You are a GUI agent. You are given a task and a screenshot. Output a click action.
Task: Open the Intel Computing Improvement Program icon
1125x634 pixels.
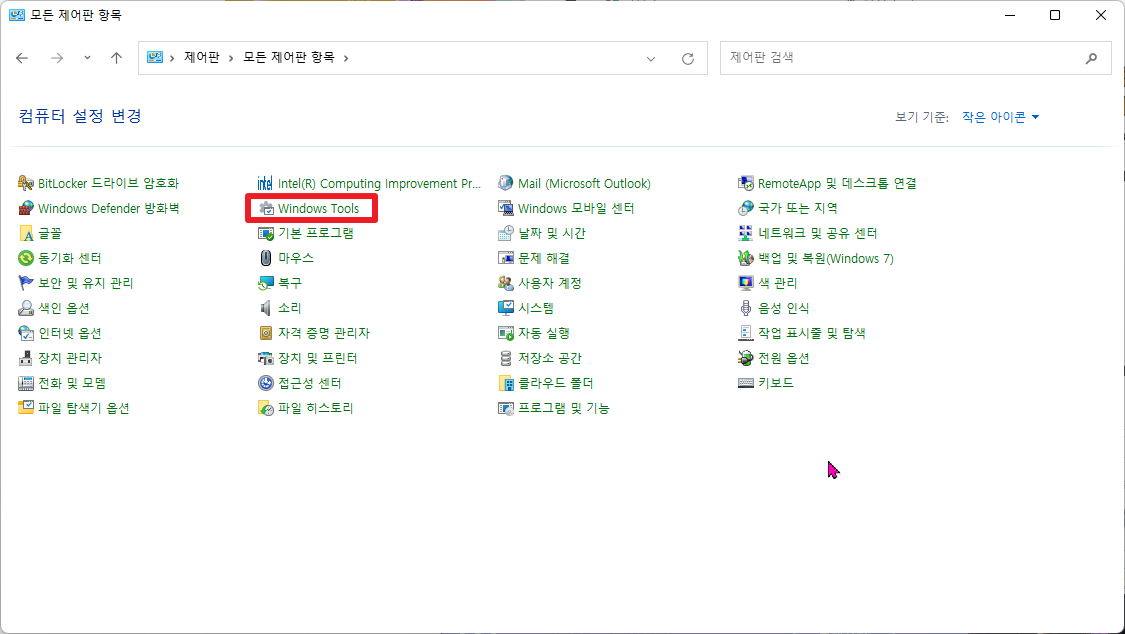265,184
